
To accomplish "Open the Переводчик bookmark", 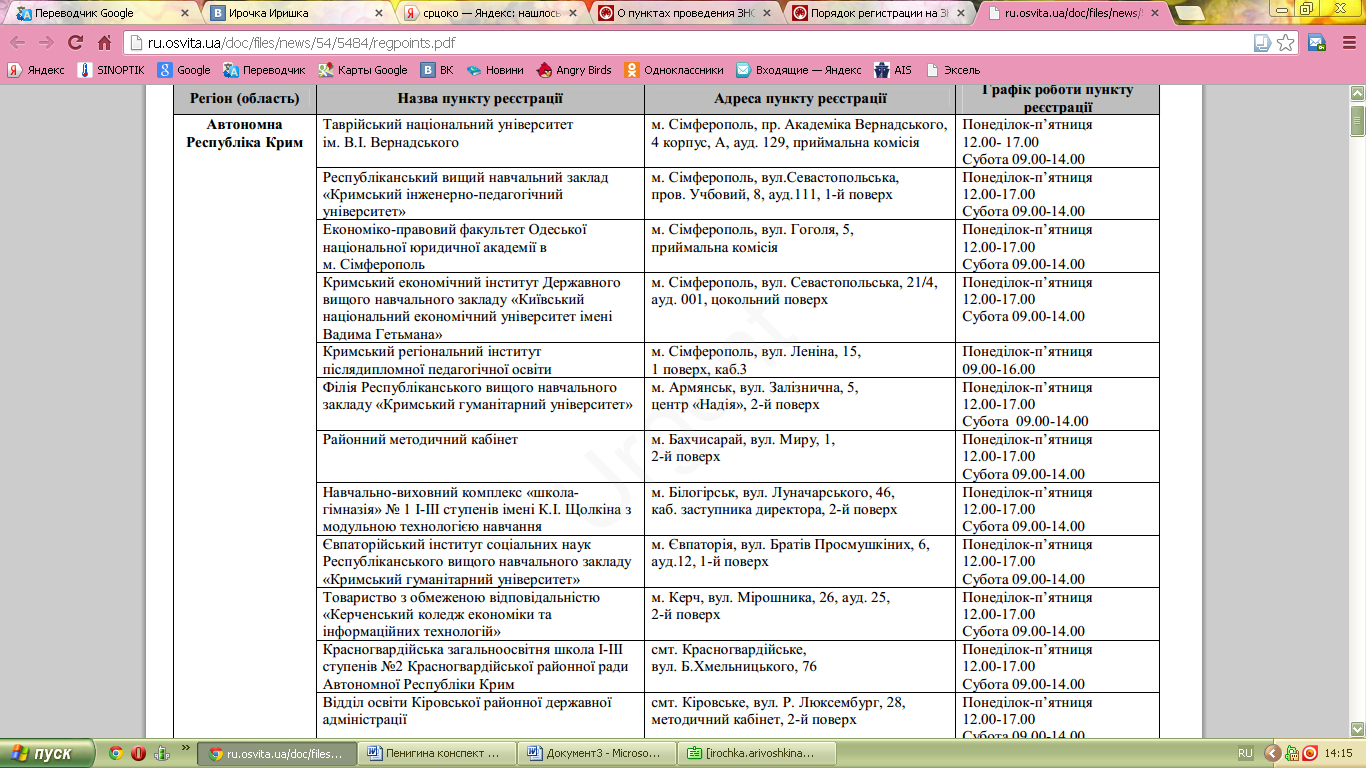I will (x=264, y=70).
